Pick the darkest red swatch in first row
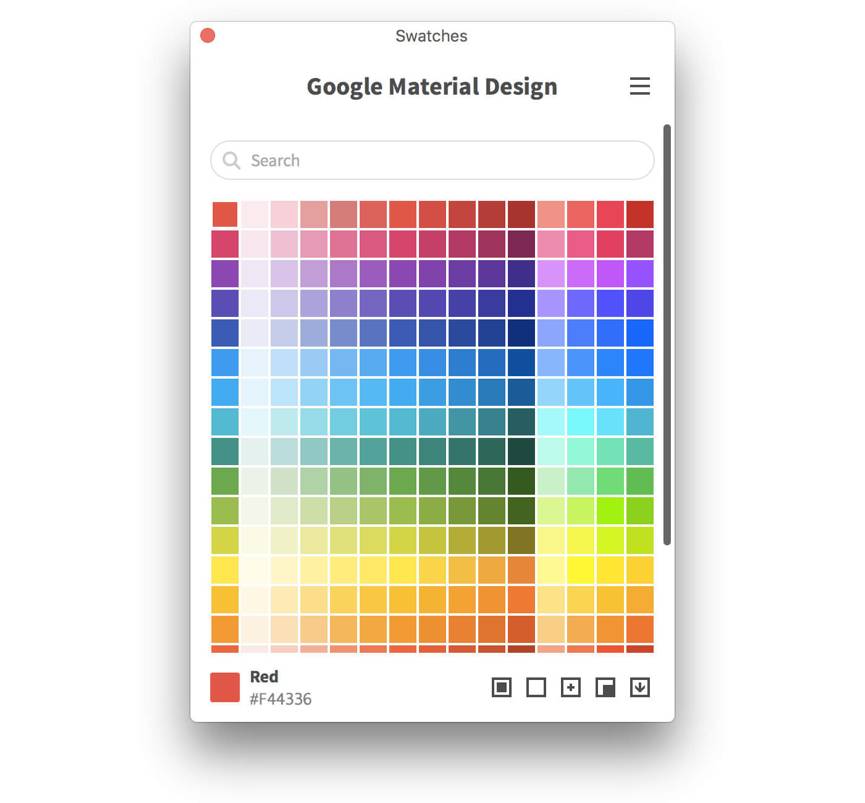The image size is (865, 803). coord(521,214)
